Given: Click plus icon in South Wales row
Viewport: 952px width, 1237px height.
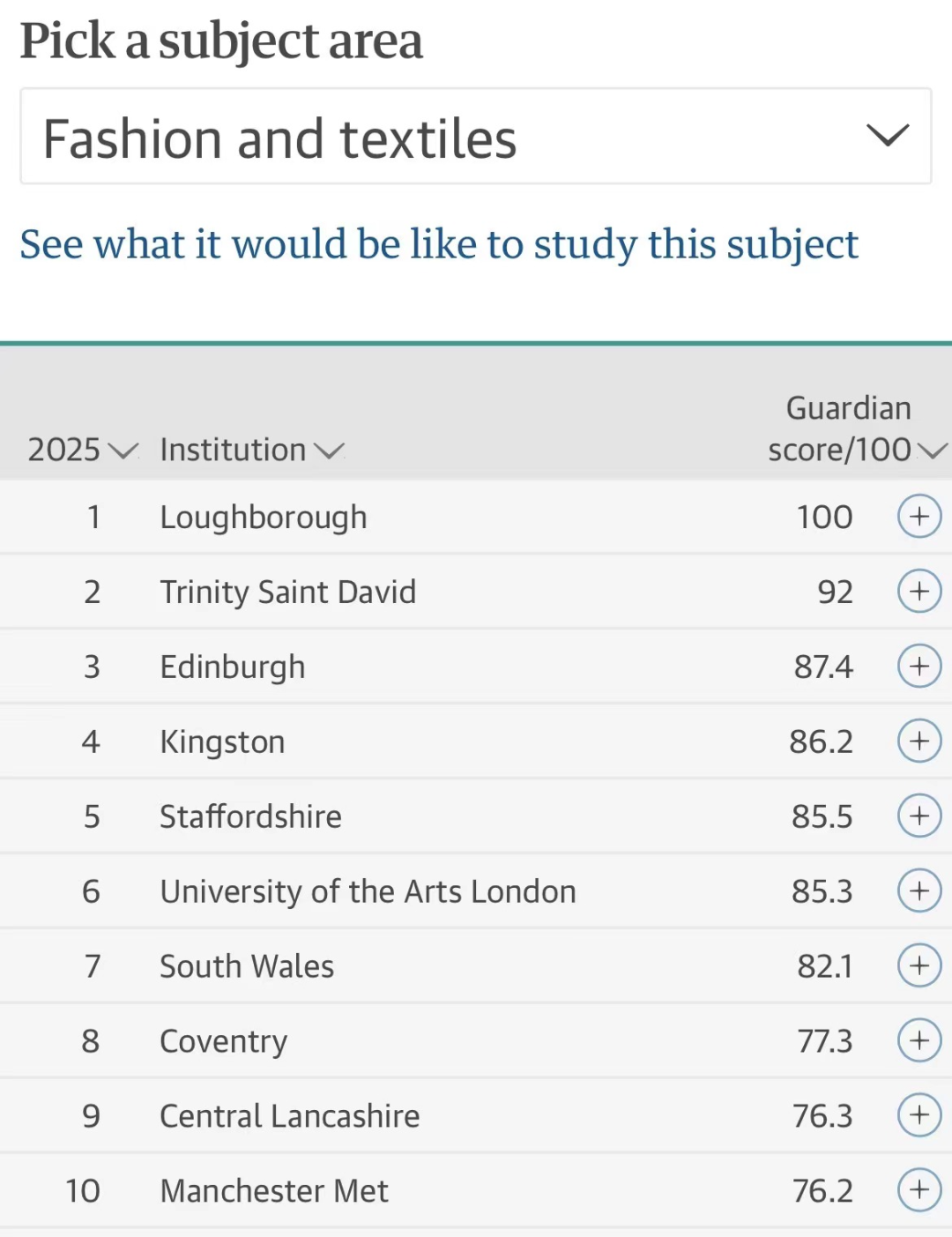Looking at the screenshot, I should pyautogui.click(x=919, y=965).
